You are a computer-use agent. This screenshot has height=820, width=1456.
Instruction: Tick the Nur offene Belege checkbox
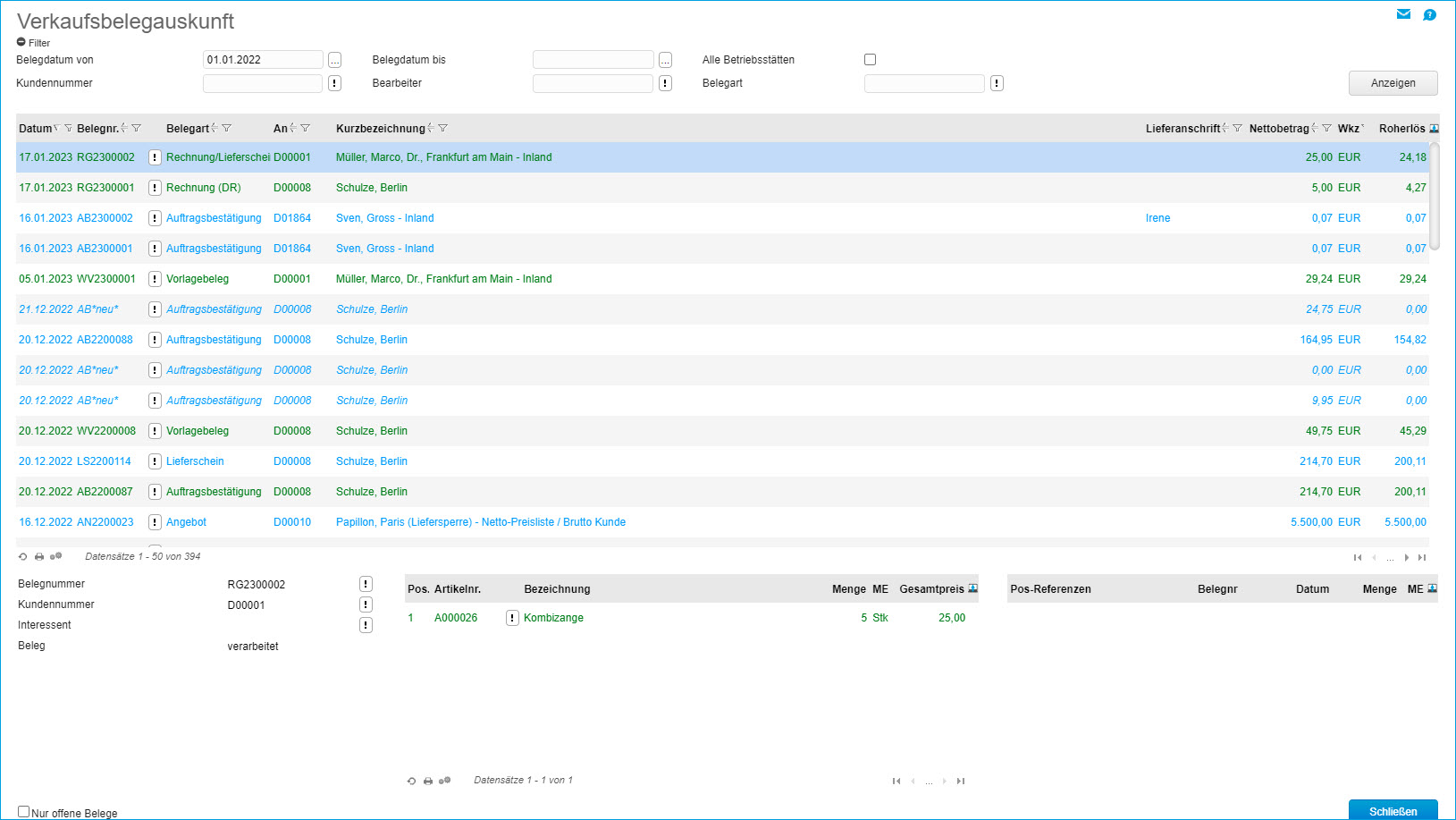(24, 812)
